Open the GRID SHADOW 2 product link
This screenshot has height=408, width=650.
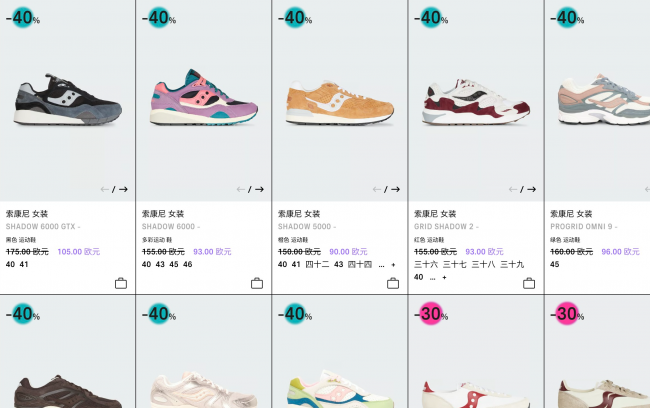(446, 226)
